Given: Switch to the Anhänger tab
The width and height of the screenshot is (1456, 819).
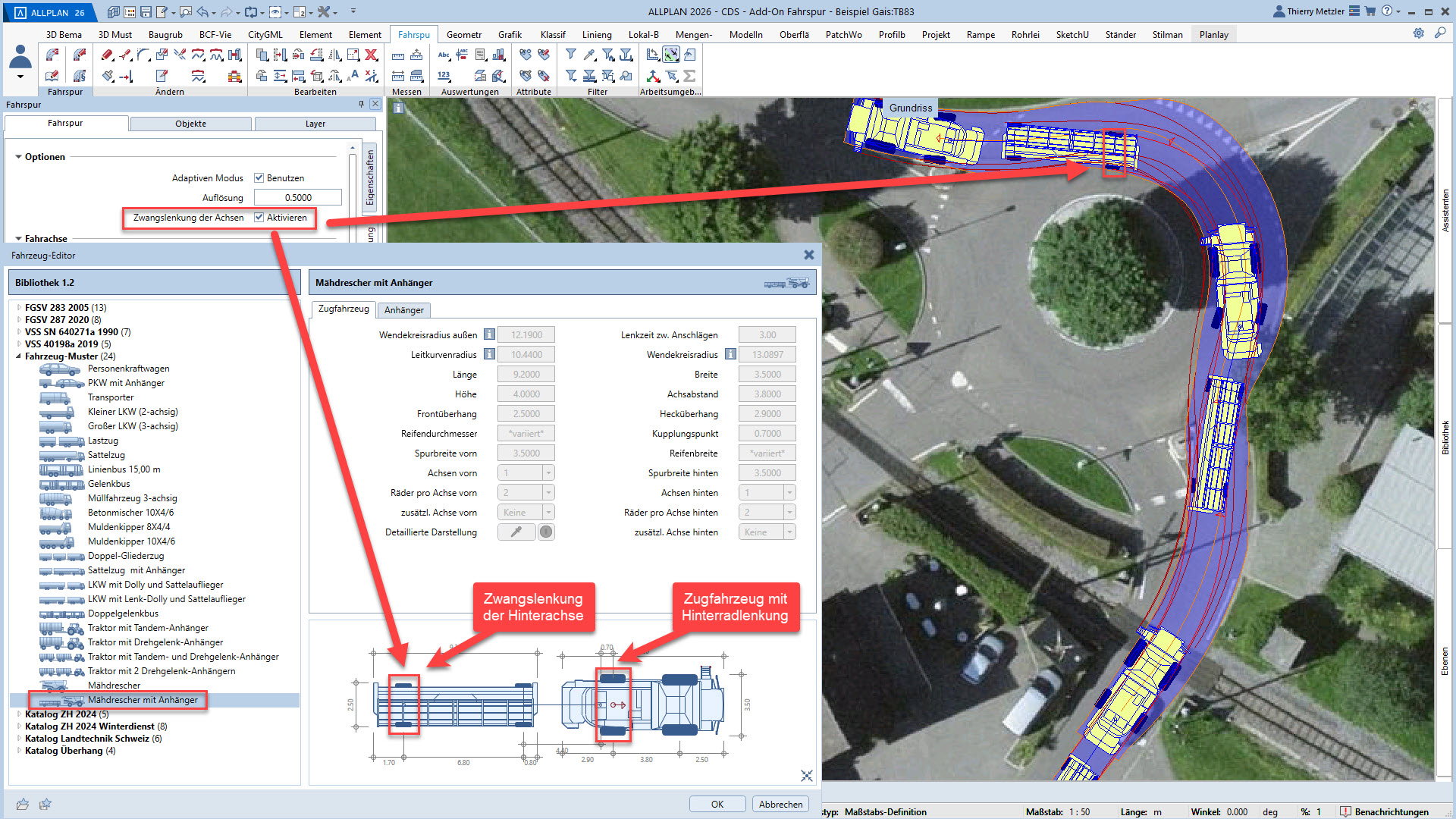Looking at the screenshot, I should [x=403, y=310].
